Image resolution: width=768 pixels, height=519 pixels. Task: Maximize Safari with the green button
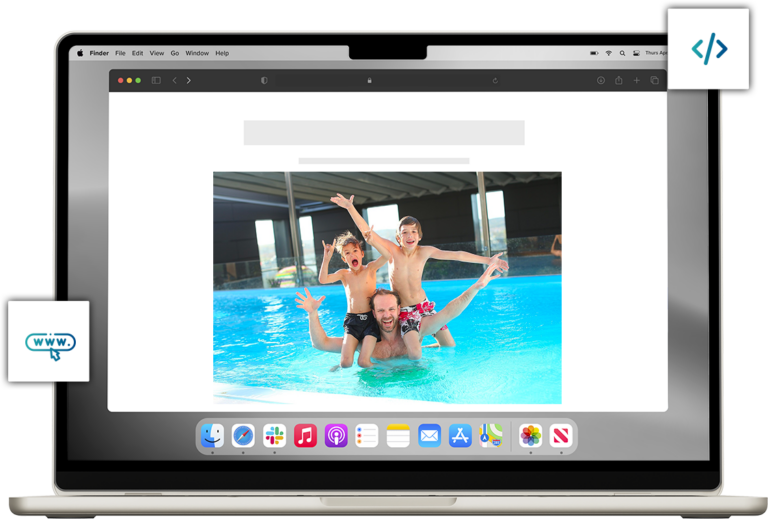138,80
